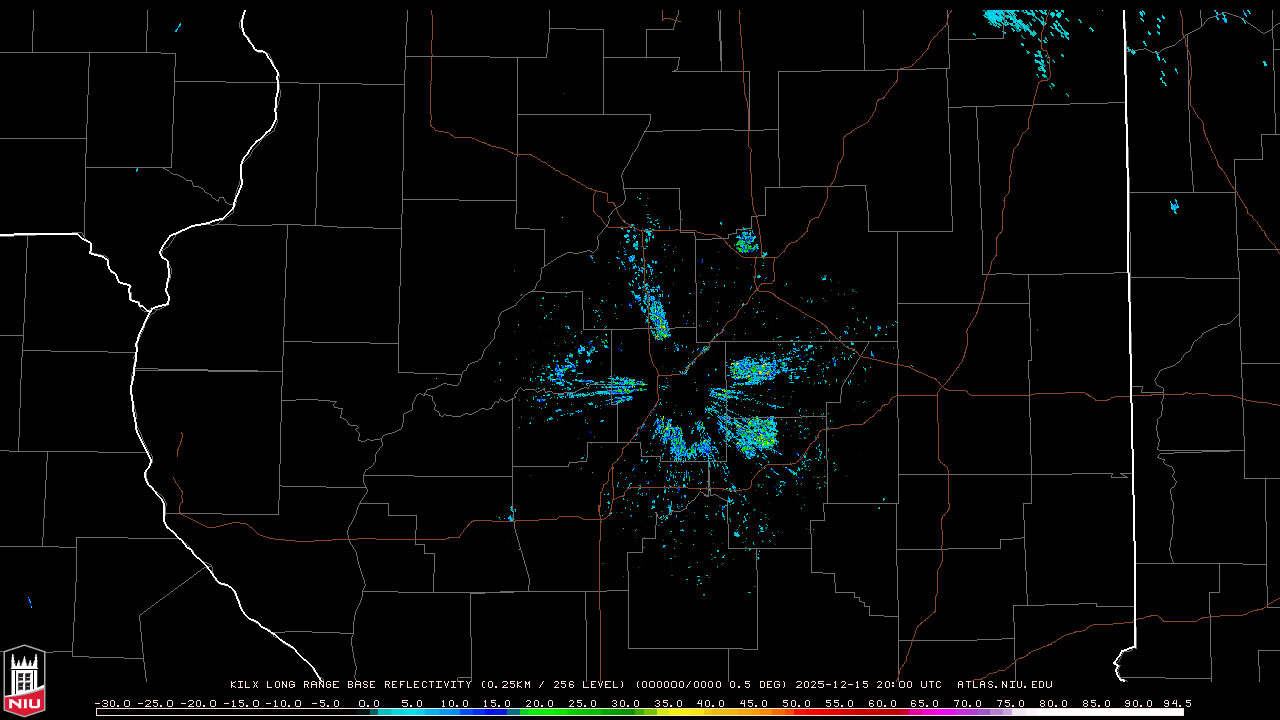
Task: Click the small green echo north-northeast of radar
Action: click(745, 241)
